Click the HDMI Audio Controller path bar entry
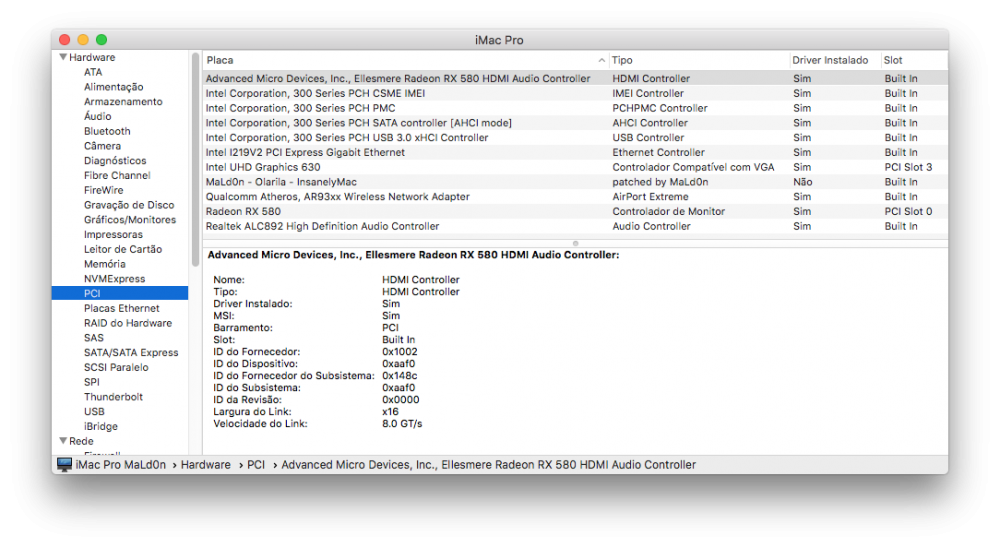This screenshot has width=1000, height=548. [489, 464]
